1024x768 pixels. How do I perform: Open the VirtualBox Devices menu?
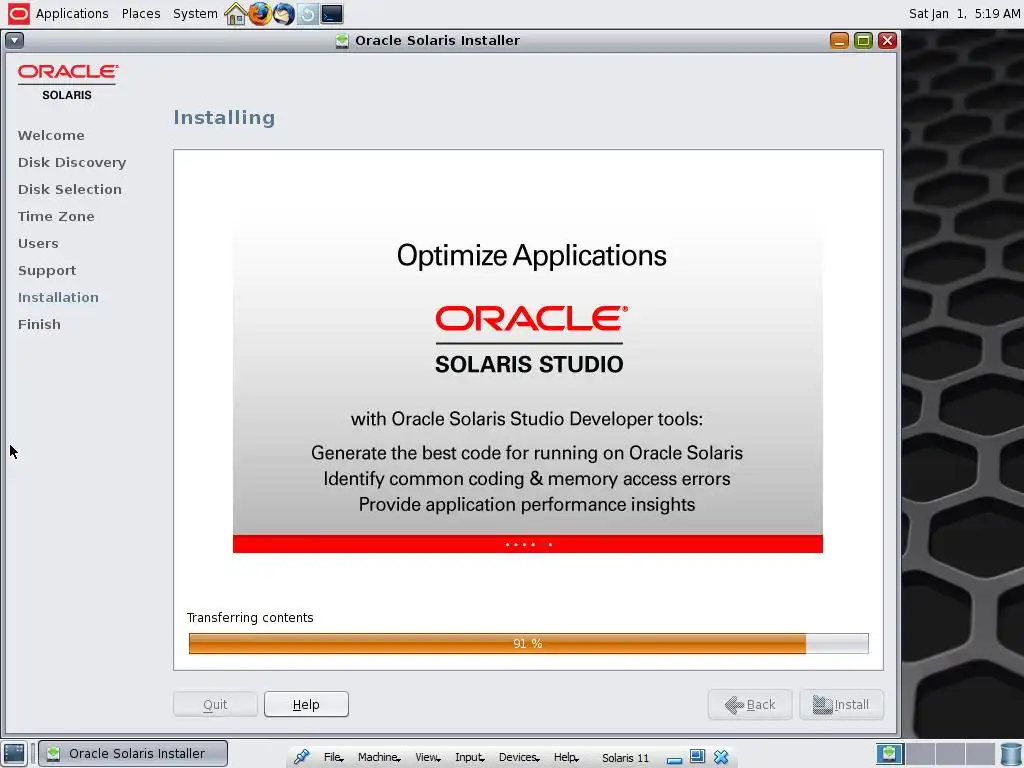519,758
